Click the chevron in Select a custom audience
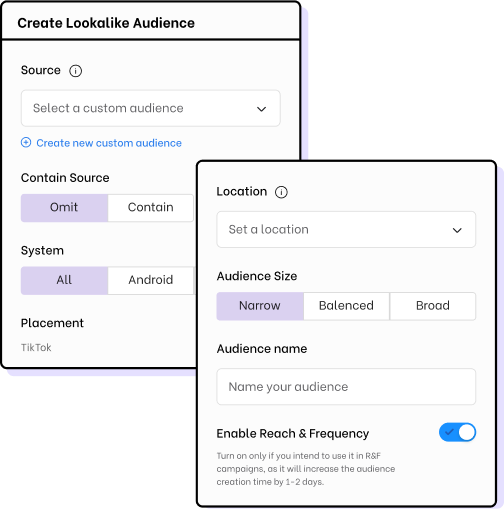The height and width of the screenshot is (509, 504). 261,109
